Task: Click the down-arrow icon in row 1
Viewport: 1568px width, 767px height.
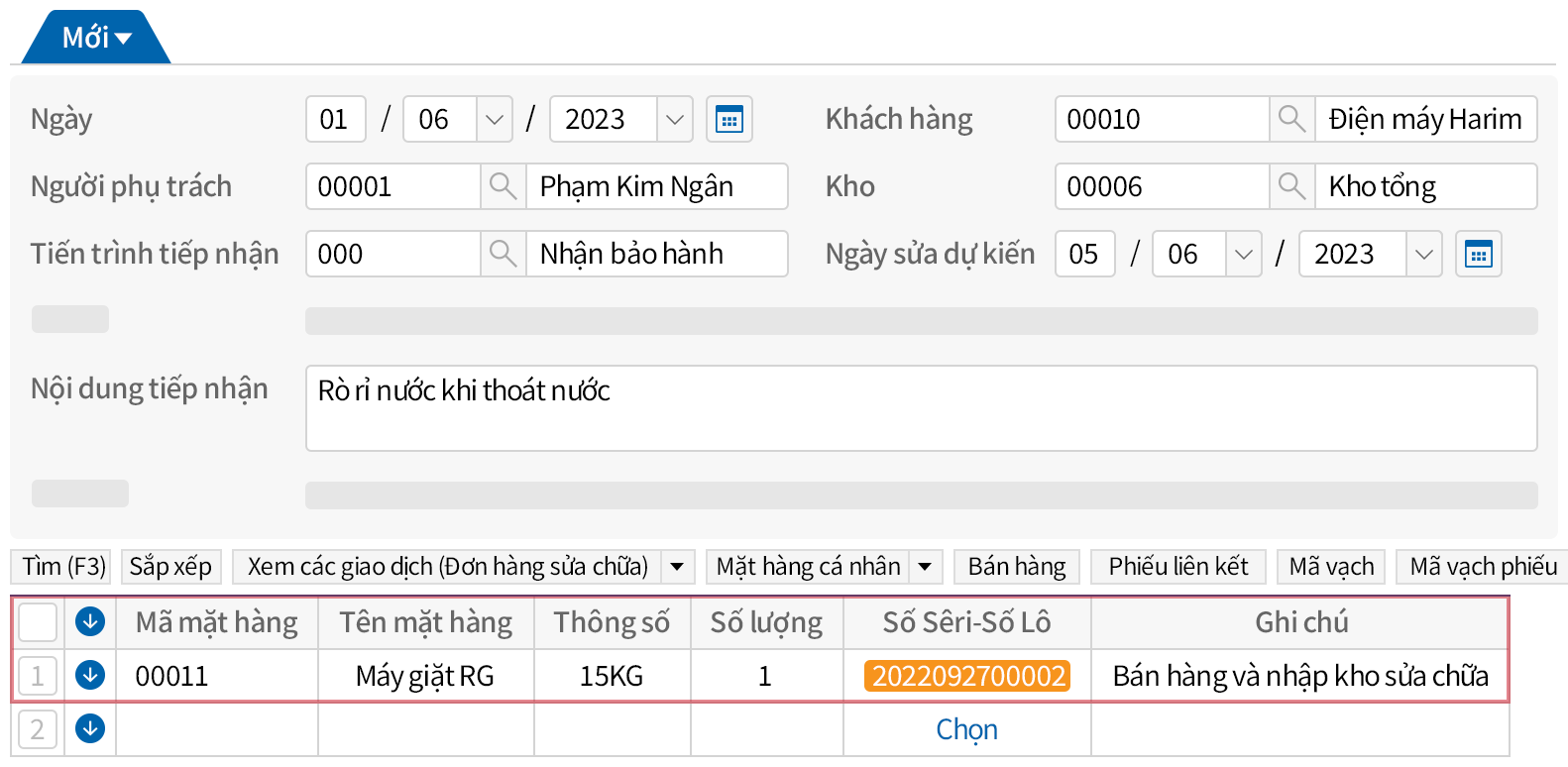Action: [x=90, y=676]
